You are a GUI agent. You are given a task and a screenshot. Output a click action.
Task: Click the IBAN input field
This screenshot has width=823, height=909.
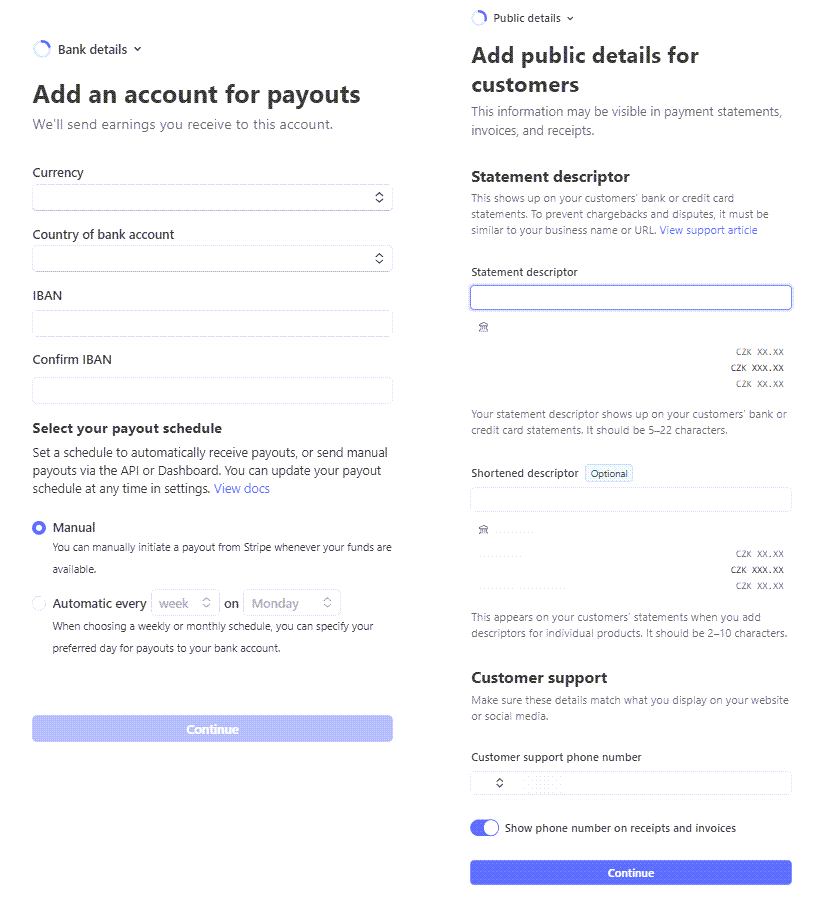tap(212, 323)
